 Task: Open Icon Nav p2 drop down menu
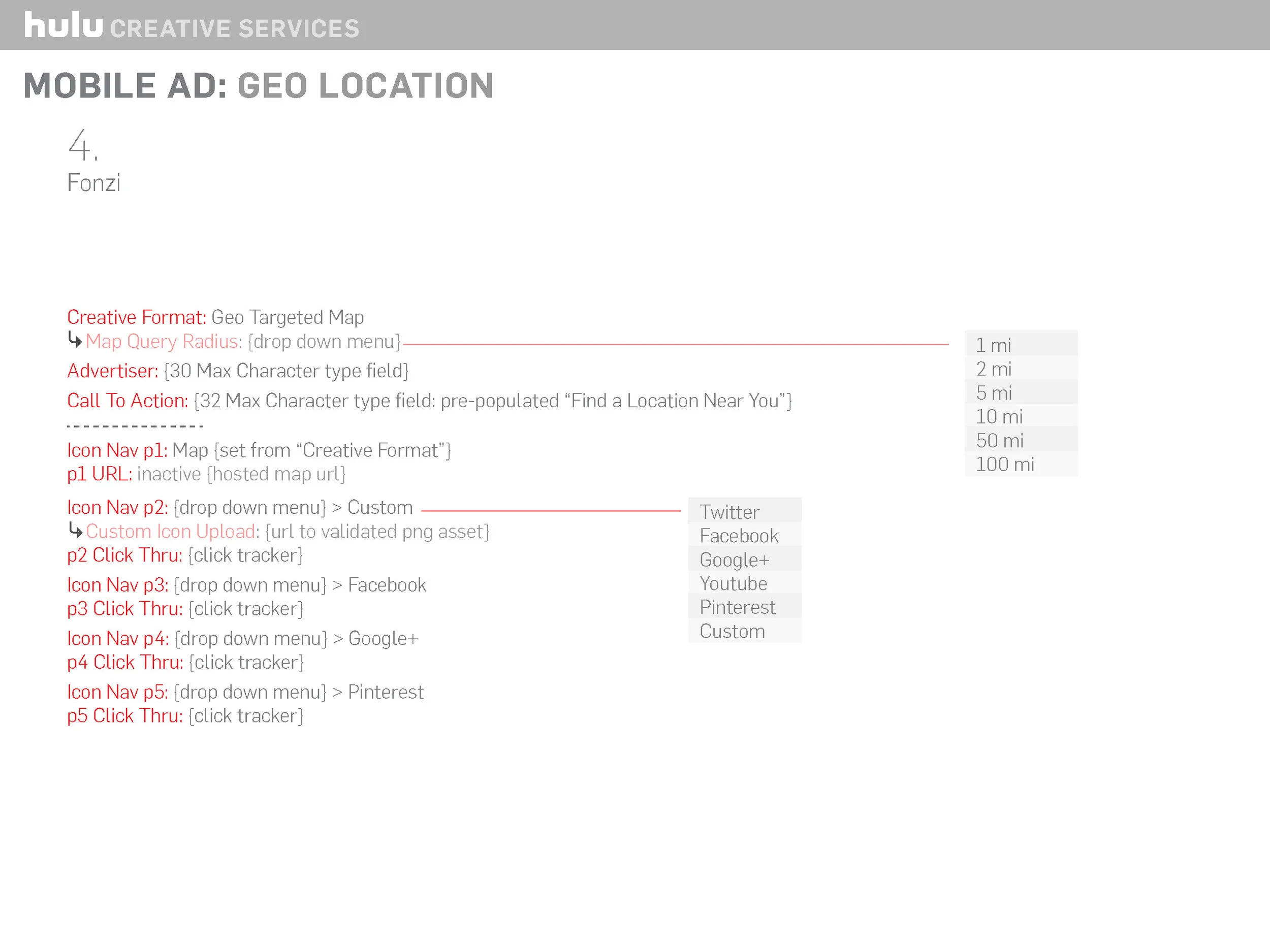point(250,507)
